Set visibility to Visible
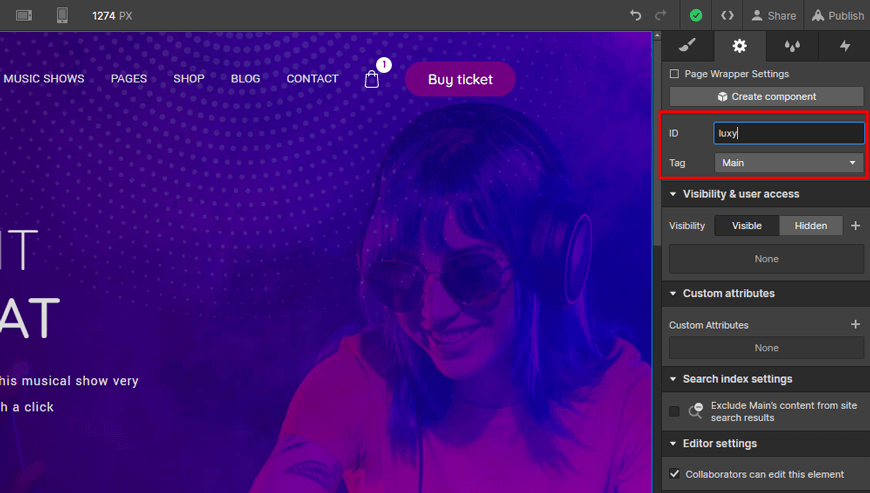This screenshot has width=870, height=493. pos(747,226)
